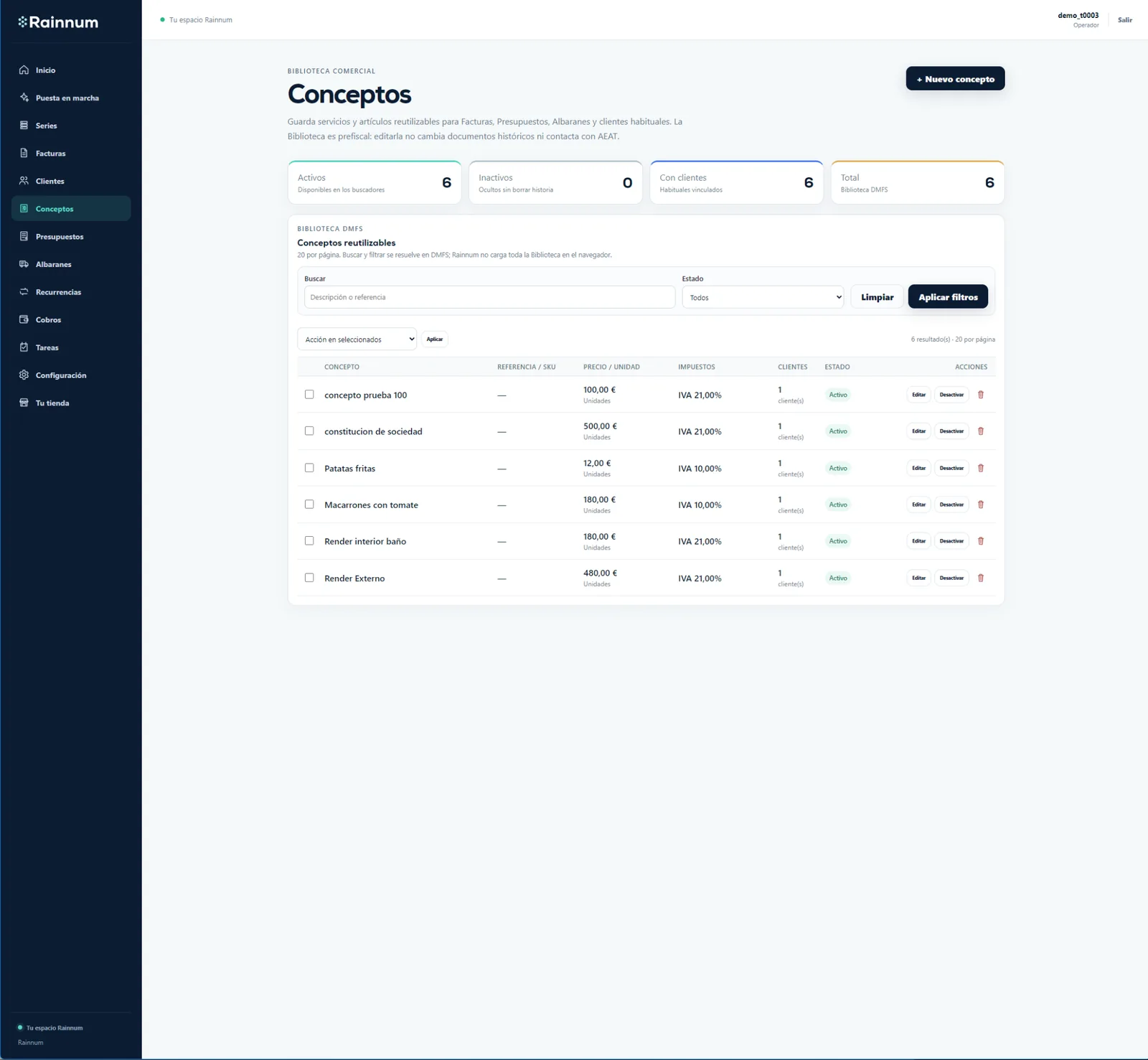1148x1060 pixels.
Task: Click the Render Externo concept name
Action: tap(354, 578)
